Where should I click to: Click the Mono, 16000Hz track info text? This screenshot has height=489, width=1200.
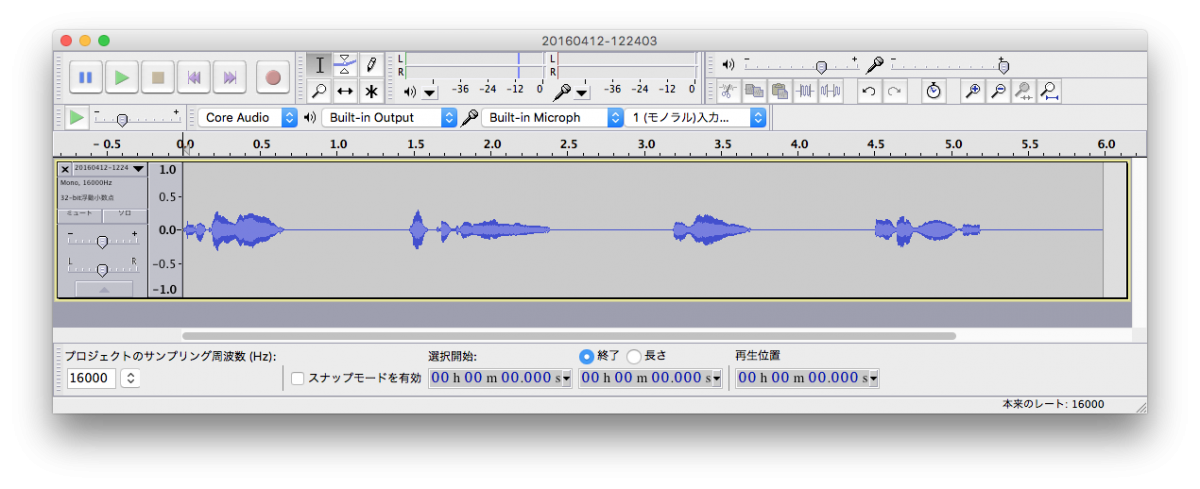coord(84,183)
